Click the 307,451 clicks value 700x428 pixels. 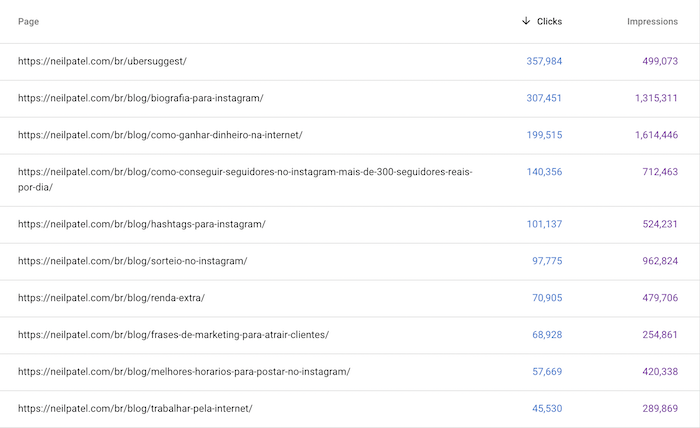click(x=544, y=98)
